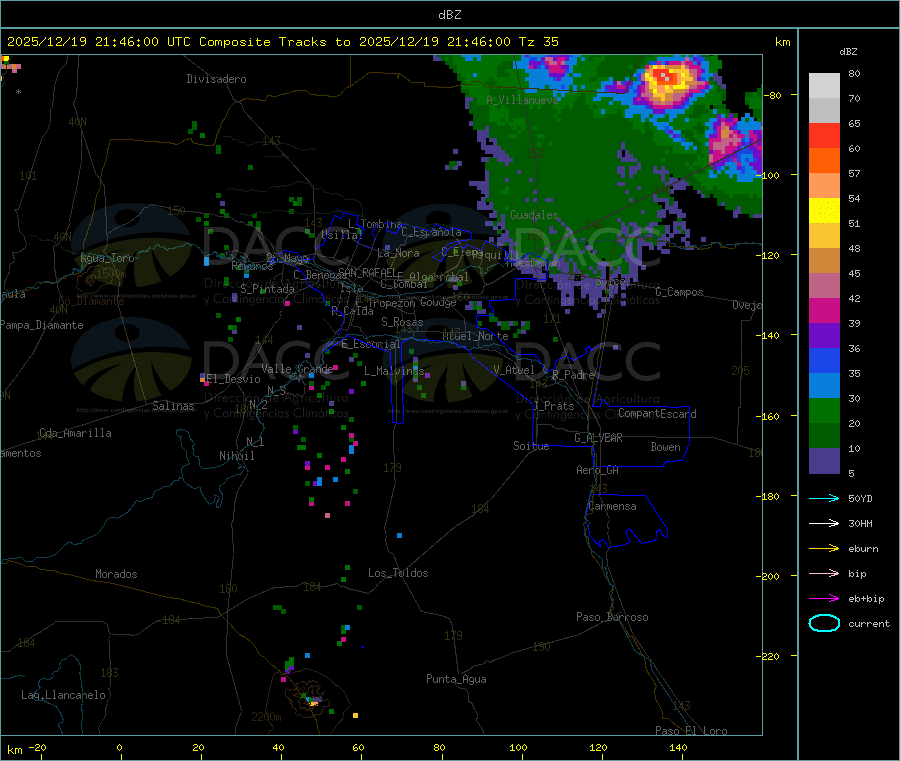Click the 'Paso_El_Loro' map label

[691, 731]
